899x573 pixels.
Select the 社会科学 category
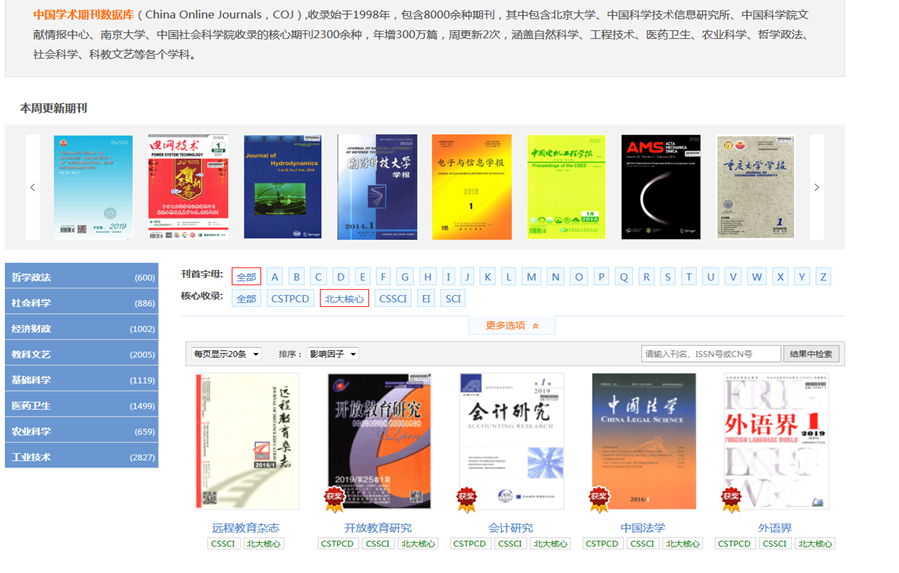tap(81, 302)
